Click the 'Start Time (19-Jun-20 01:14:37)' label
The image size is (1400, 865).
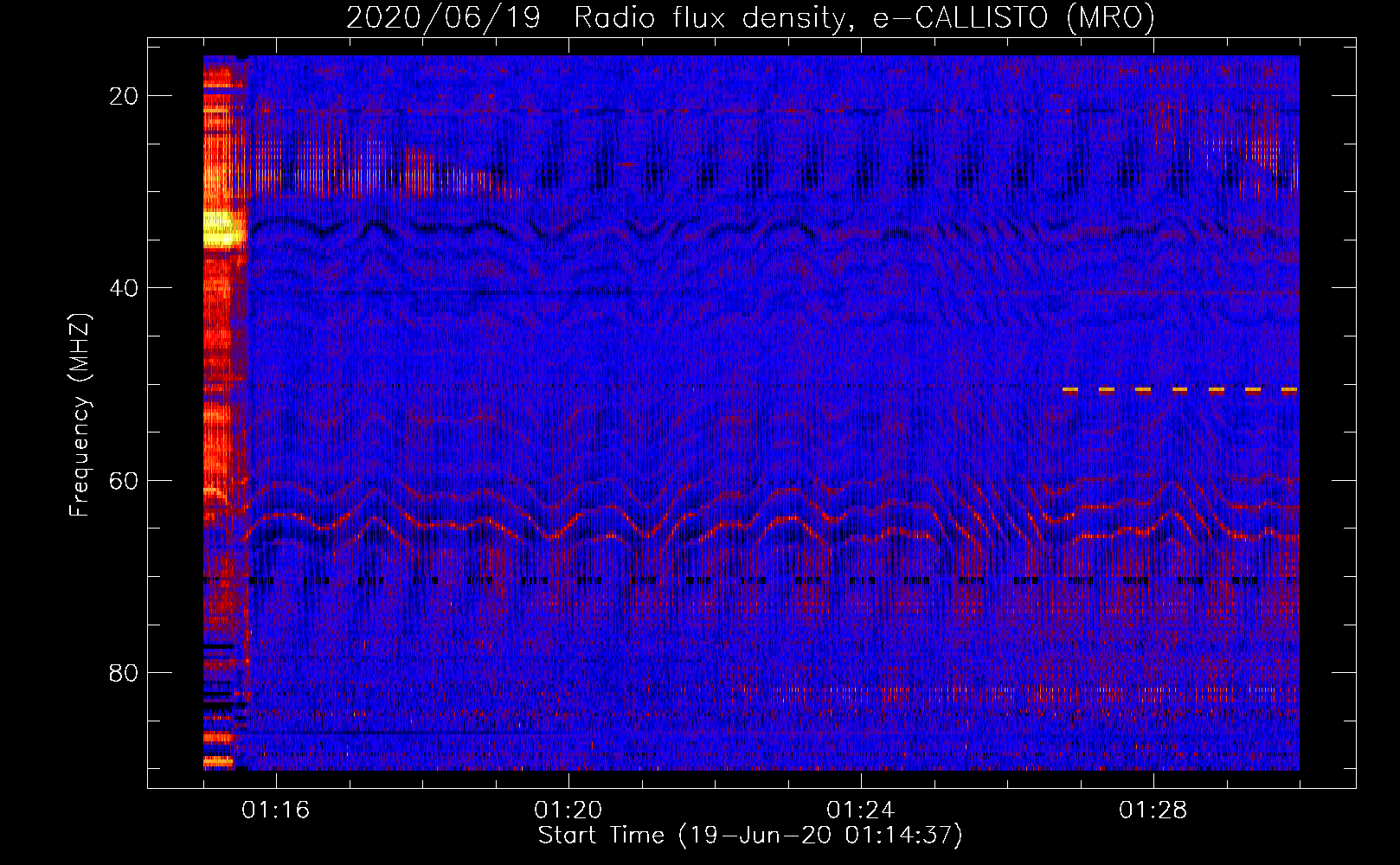pos(750,836)
